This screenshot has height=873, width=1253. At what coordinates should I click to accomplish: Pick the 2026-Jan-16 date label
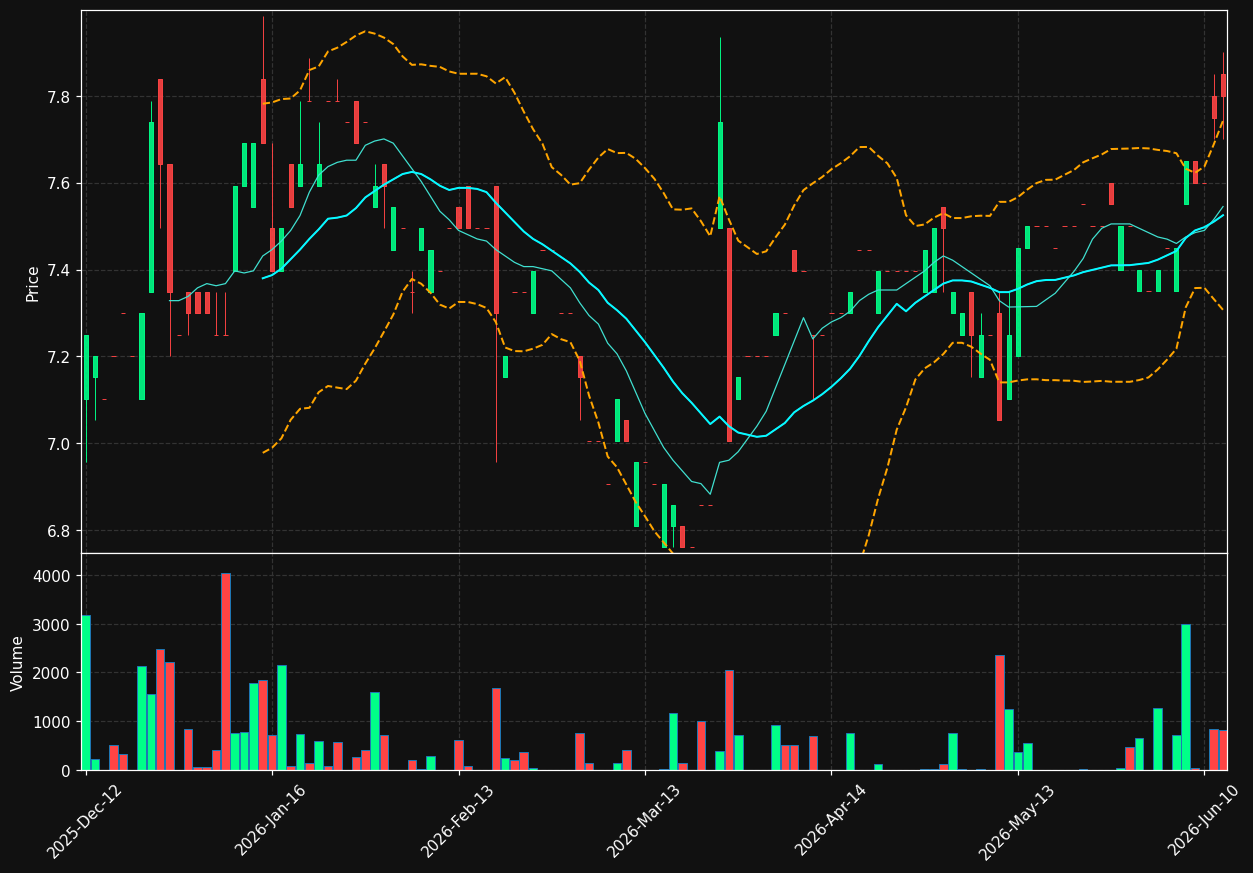(270, 821)
